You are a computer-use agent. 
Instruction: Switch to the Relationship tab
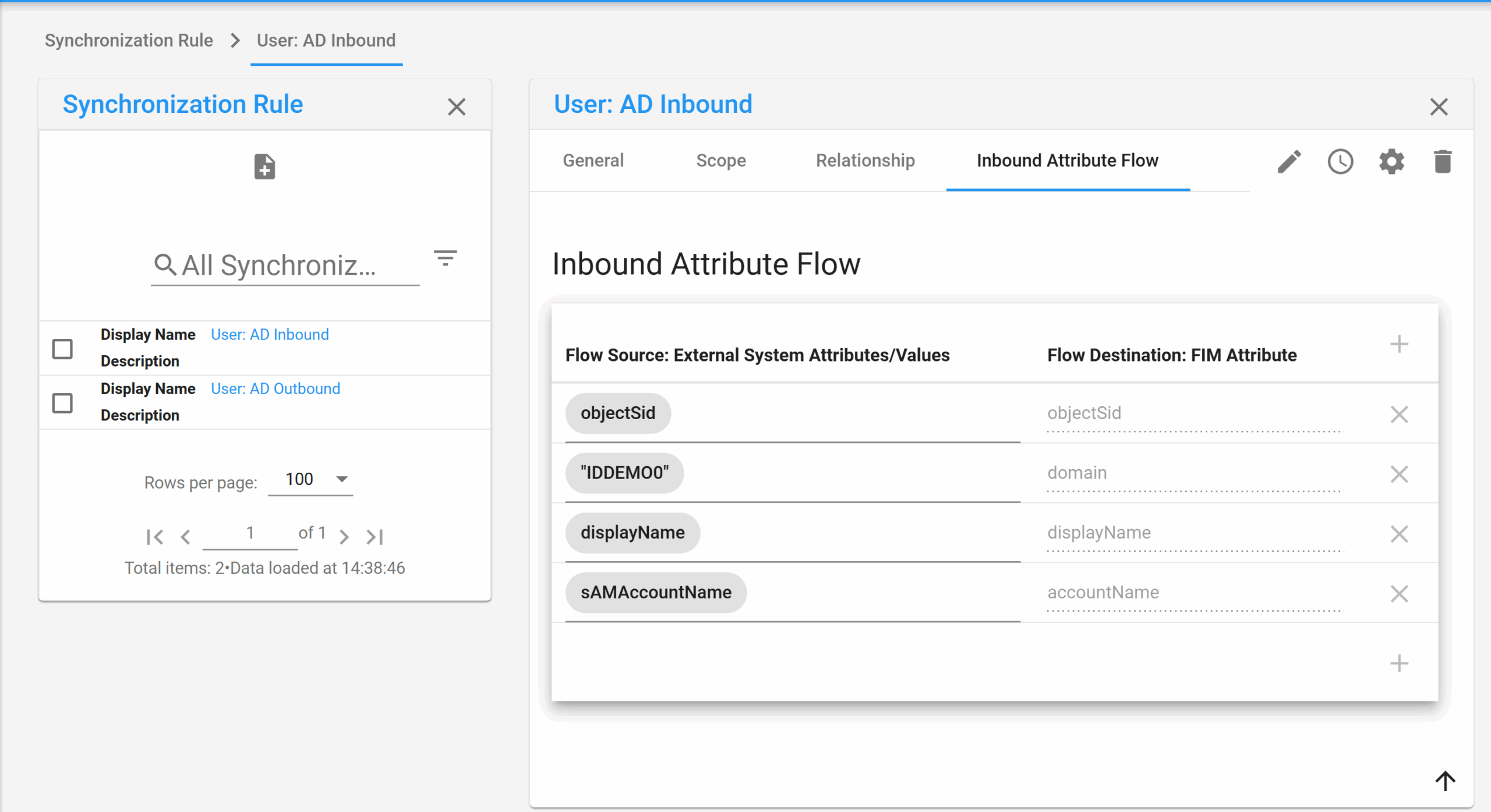click(x=865, y=161)
